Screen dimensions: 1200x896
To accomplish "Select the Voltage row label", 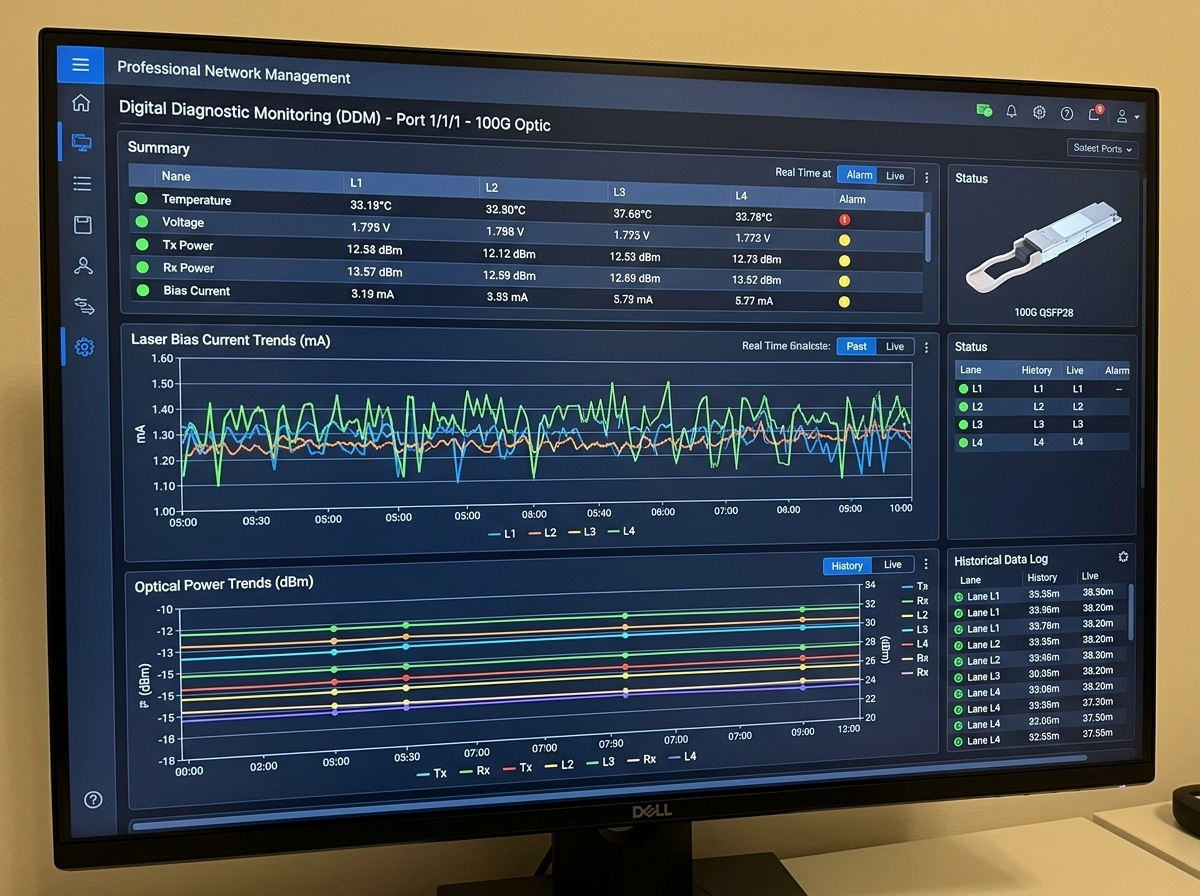I will click(183, 222).
